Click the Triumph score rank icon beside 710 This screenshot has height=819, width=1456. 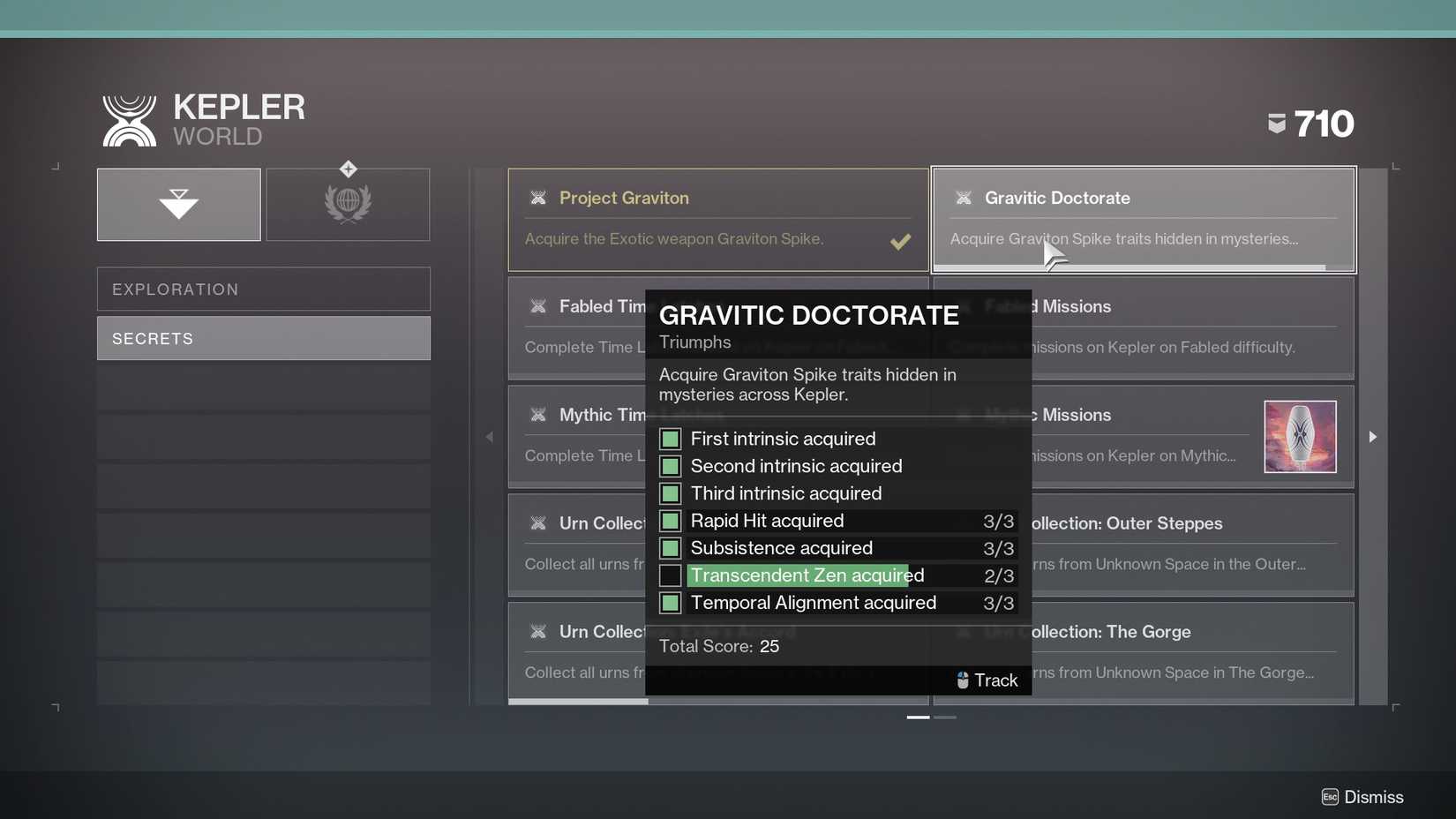[x=1277, y=124]
